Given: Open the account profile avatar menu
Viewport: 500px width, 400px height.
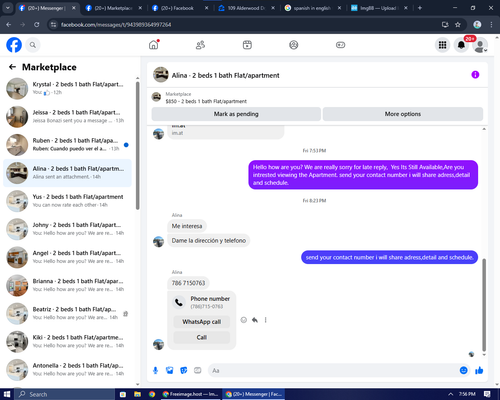Looking at the screenshot, I should pyautogui.click(x=480, y=45).
